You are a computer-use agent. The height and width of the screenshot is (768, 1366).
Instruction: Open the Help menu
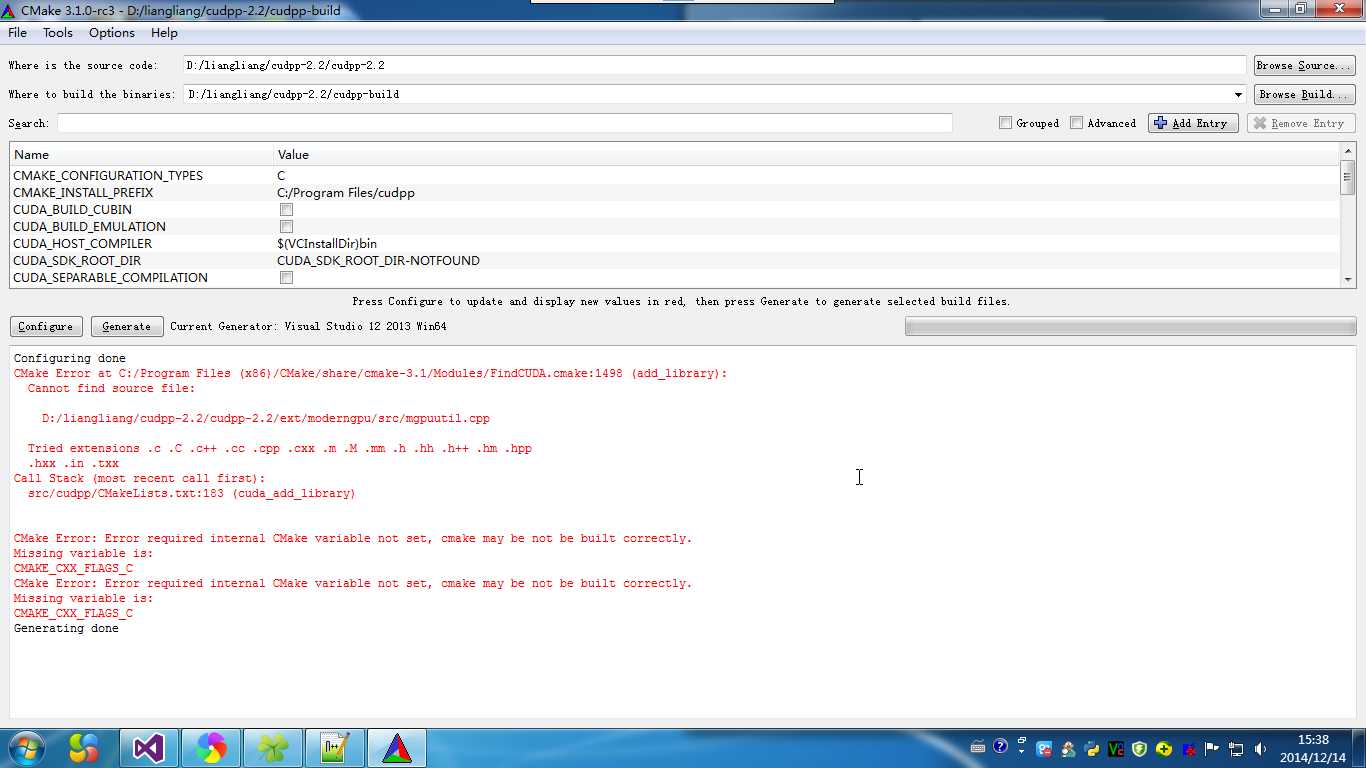click(164, 33)
